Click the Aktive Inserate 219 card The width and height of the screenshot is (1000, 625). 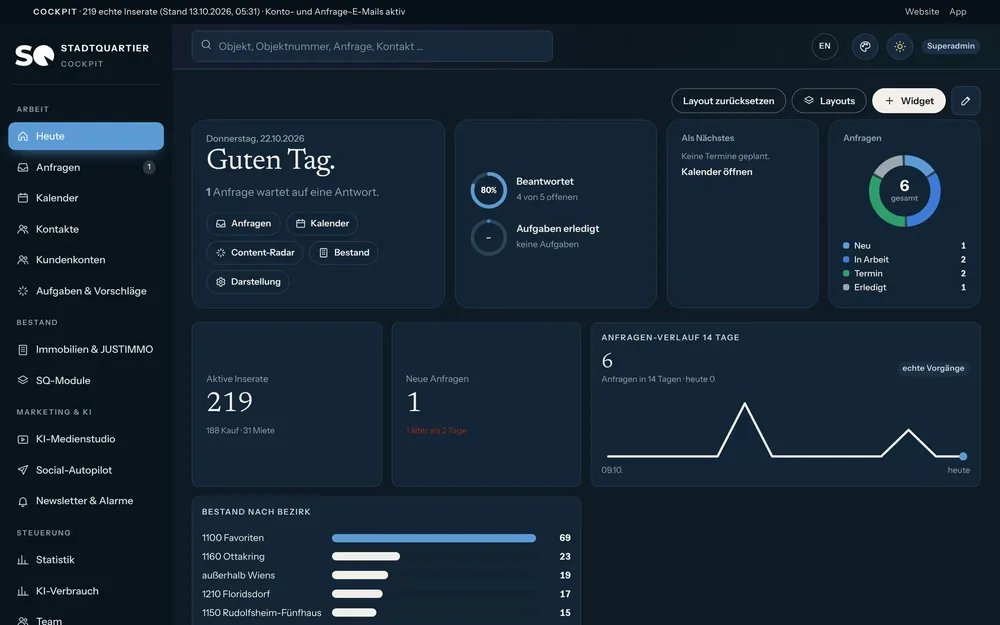(x=287, y=404)
